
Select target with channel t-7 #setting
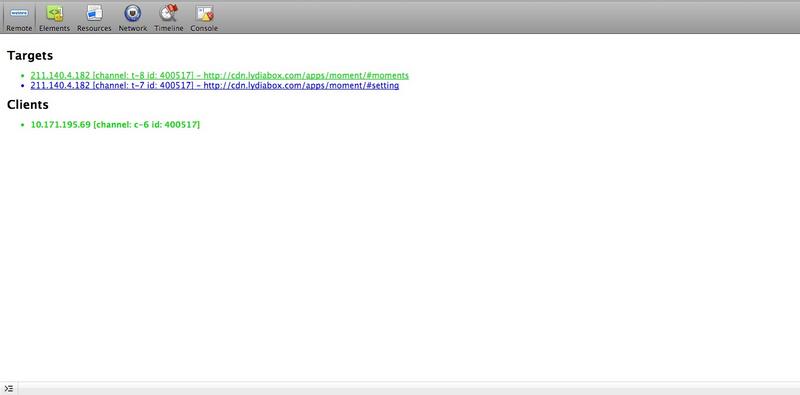coord(215,86)
